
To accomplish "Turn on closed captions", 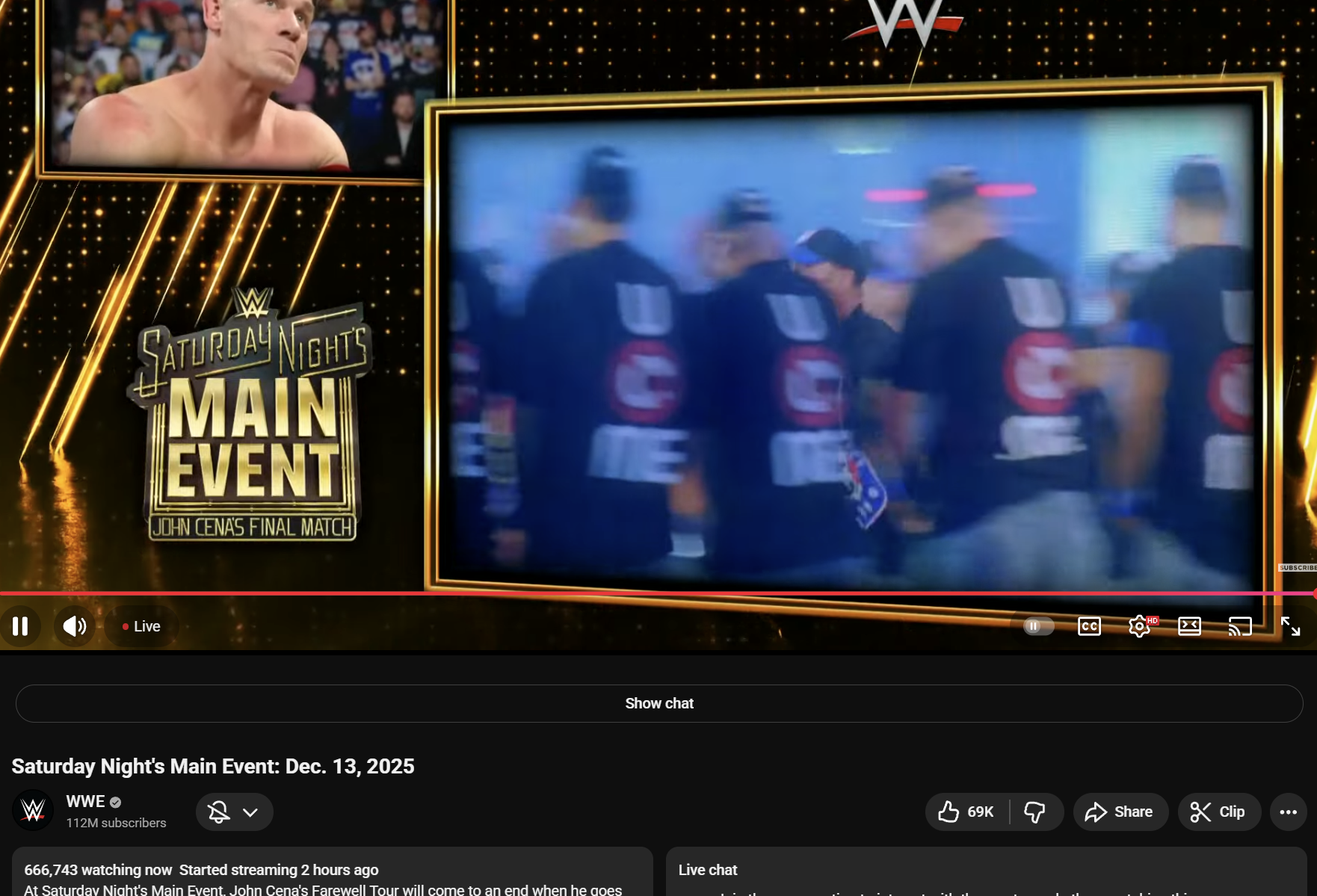I will pyautogui.click(x=1089, y=626).
